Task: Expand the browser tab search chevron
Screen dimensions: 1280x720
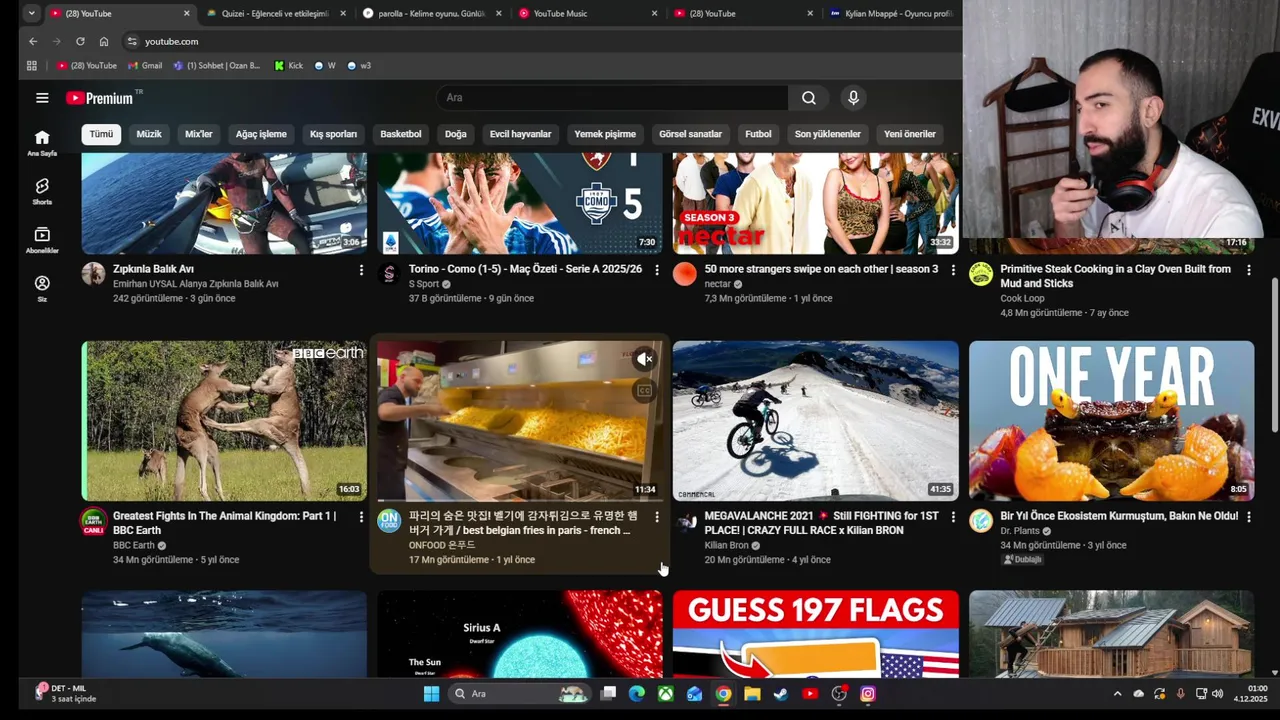Action: tap(32, 14)
